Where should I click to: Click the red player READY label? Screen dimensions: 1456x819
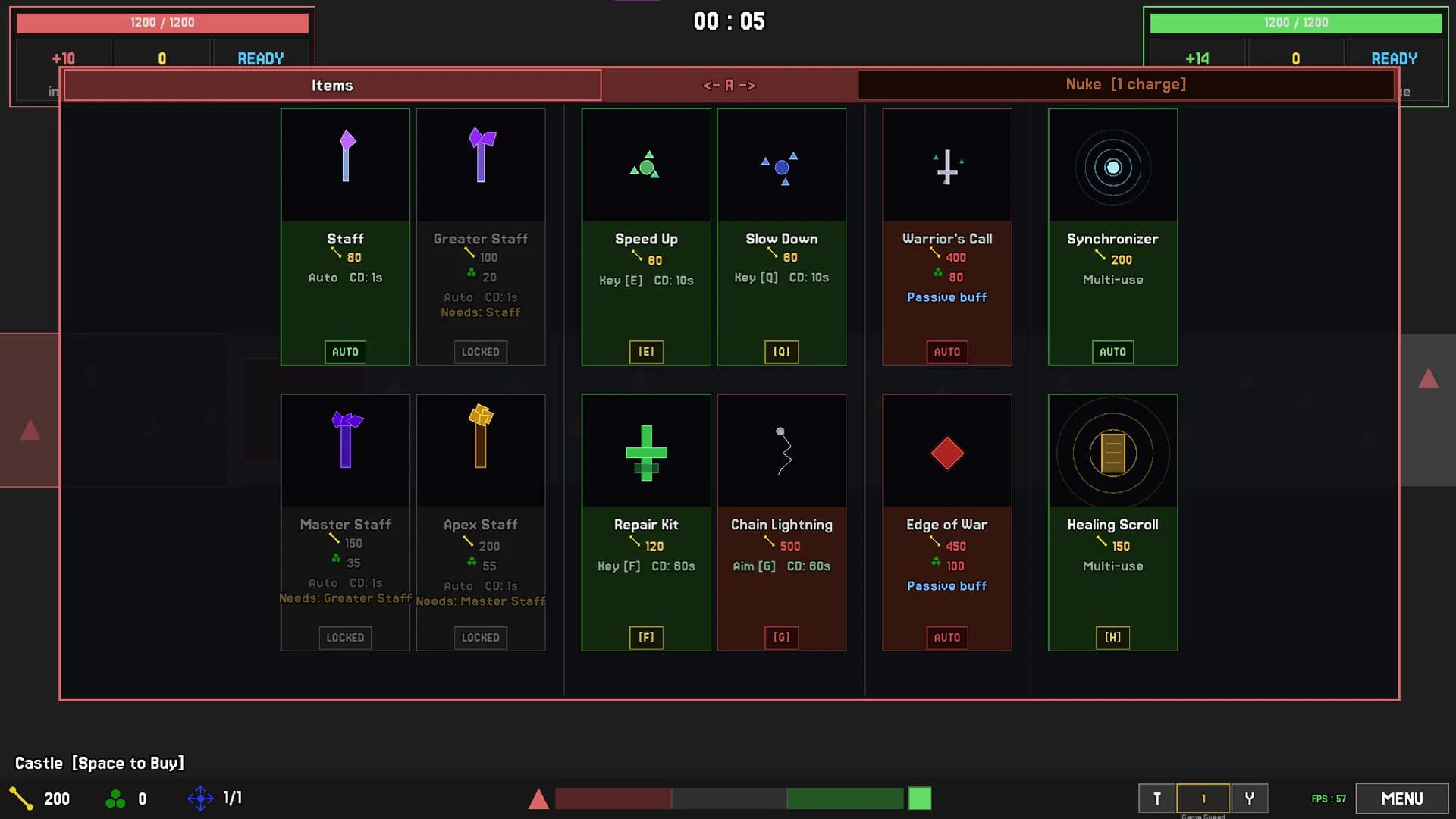coord(261,58)
